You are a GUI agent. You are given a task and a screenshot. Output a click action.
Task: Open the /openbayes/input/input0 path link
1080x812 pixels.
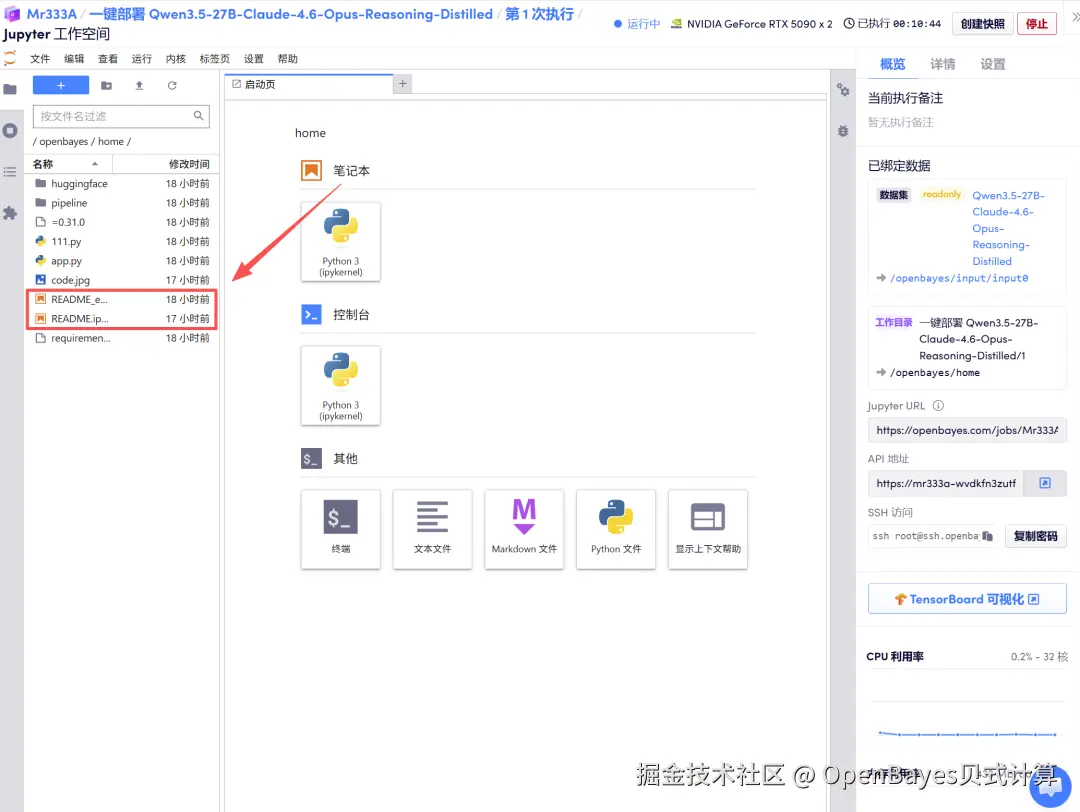[x=959, y=278]
